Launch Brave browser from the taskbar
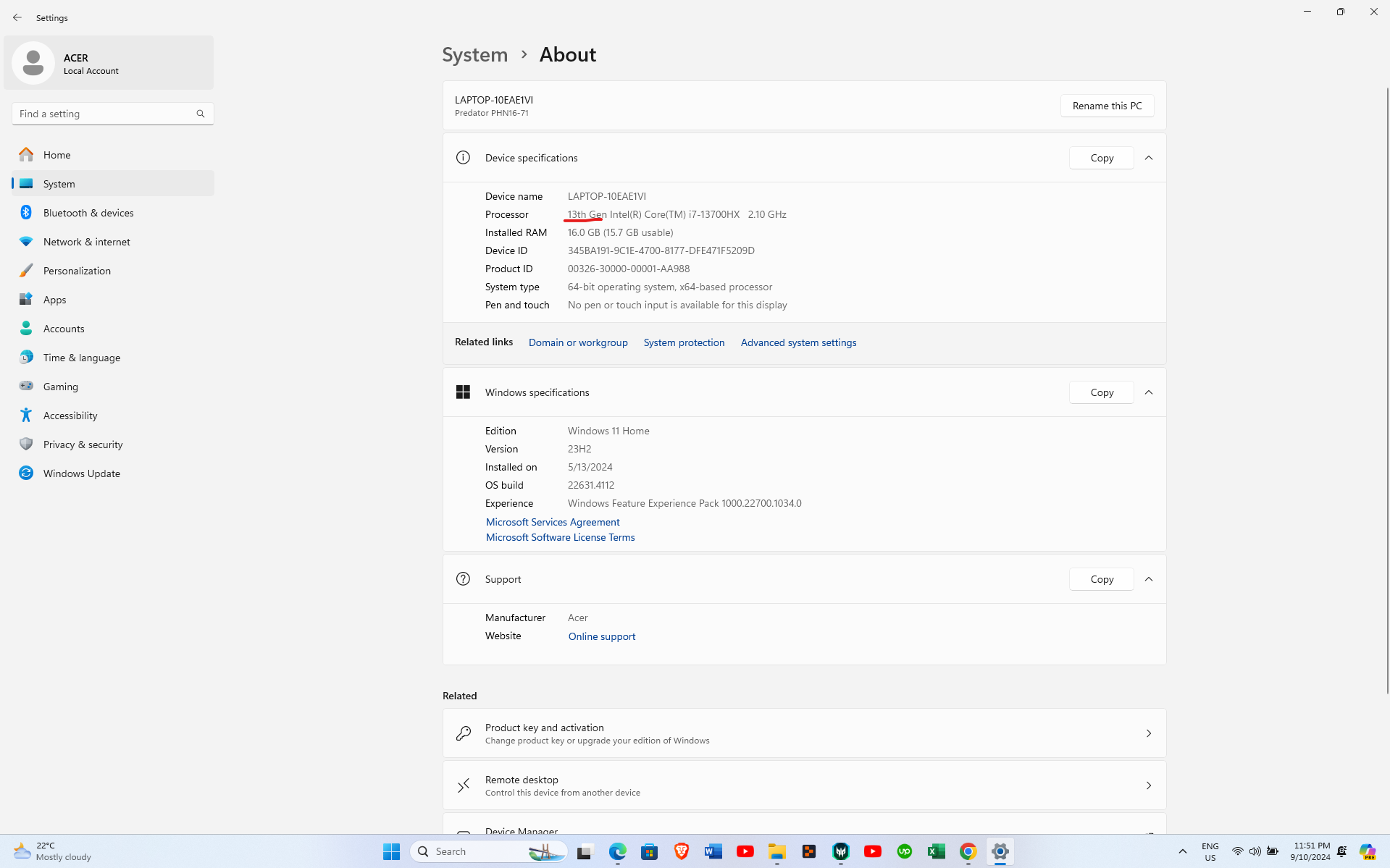 [x=681, y=851]
